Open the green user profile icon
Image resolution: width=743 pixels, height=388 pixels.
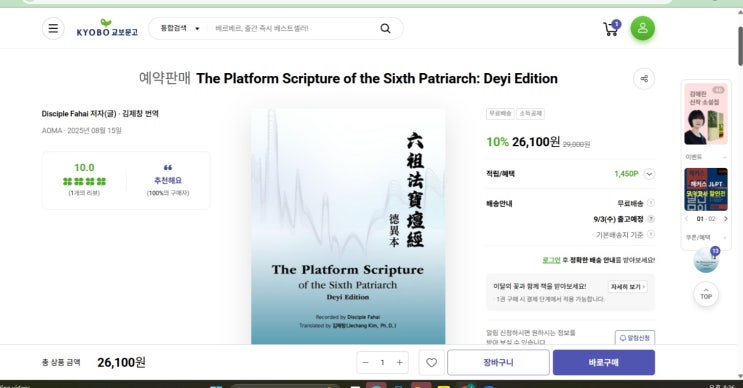coord(643,28)
